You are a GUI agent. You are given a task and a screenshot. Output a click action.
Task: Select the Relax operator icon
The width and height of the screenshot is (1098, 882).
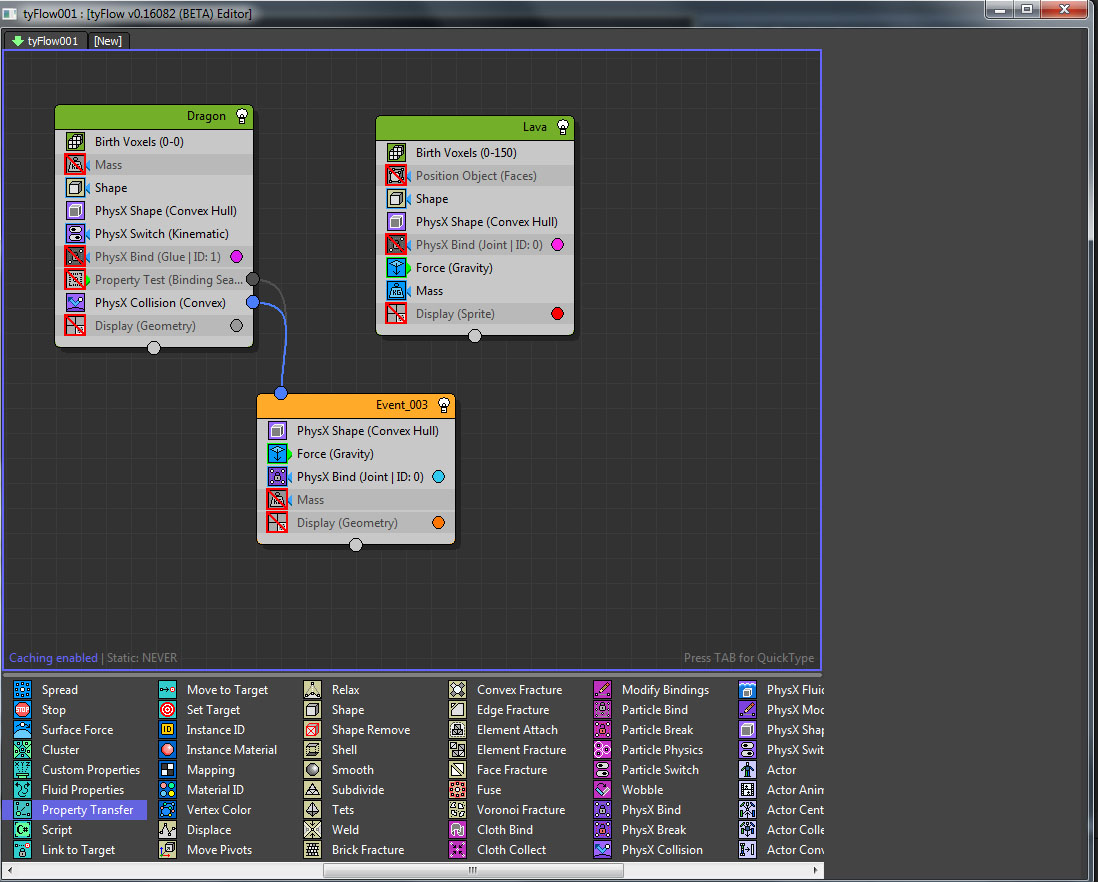pos(312,690)
